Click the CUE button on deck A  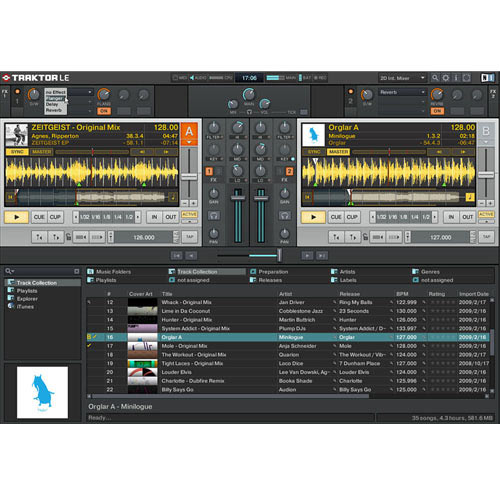coord(39,217)
